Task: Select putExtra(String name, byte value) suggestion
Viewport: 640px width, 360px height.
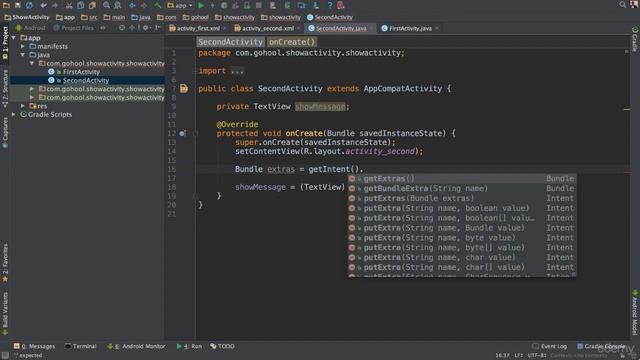Action: tap(462, 238)
